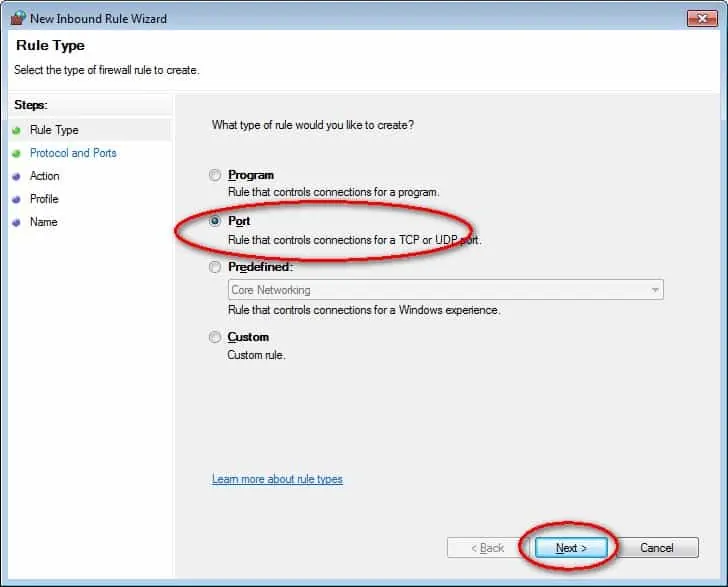The image size is (728, 587).
Task: Select the Program radio button
Action: pos(214,175)
